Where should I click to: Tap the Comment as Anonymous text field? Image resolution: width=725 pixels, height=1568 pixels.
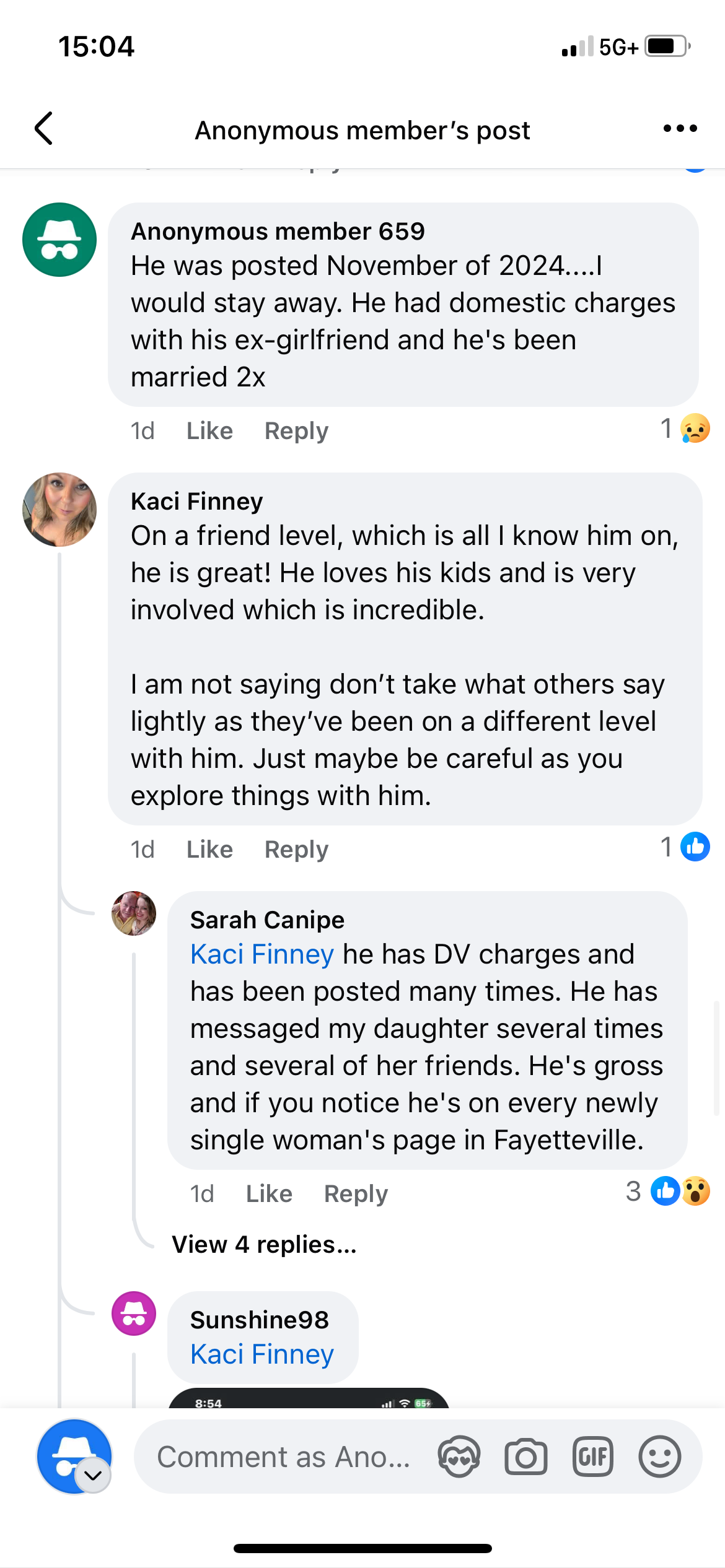(x=283, y=1457)
